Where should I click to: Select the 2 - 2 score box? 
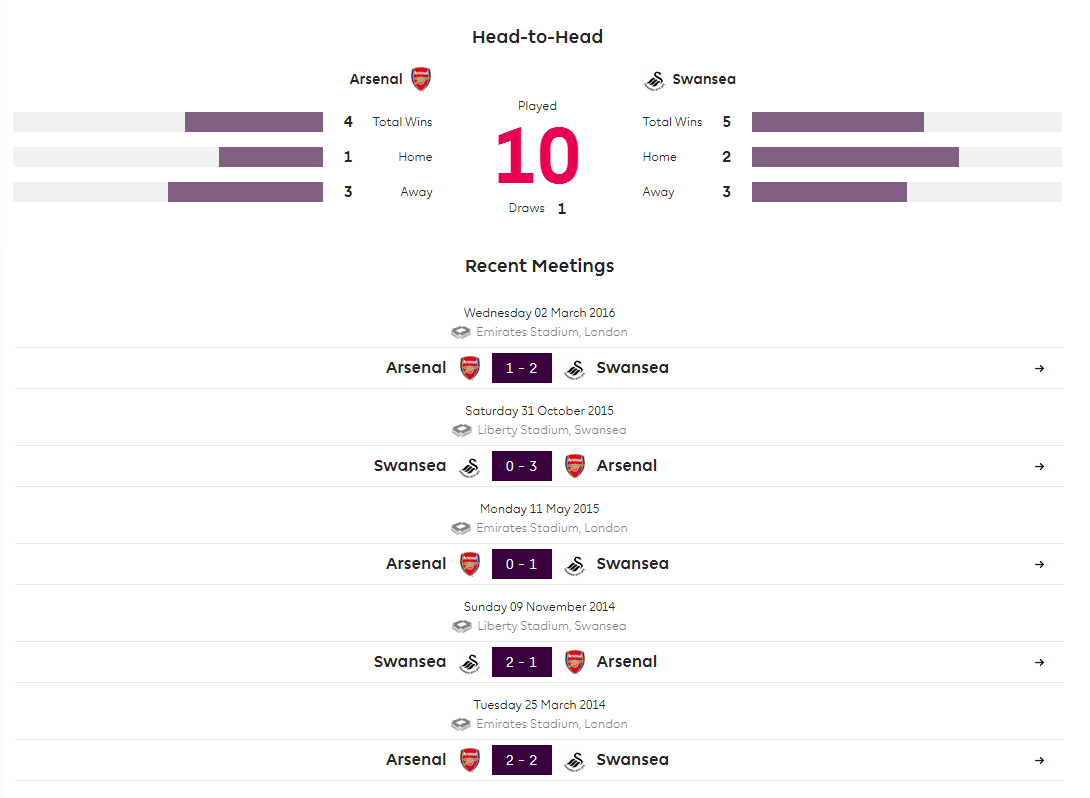click(x=521, y=760)
